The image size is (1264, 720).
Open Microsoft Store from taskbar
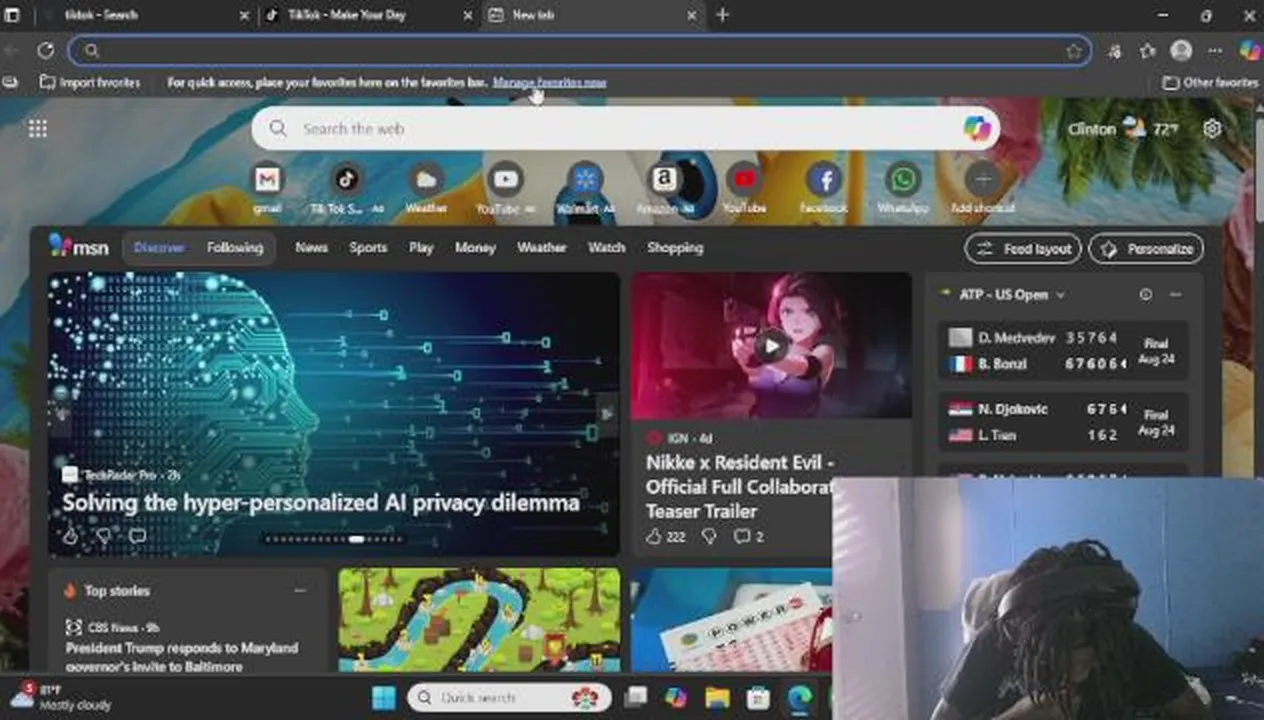[x=758, y=697]
